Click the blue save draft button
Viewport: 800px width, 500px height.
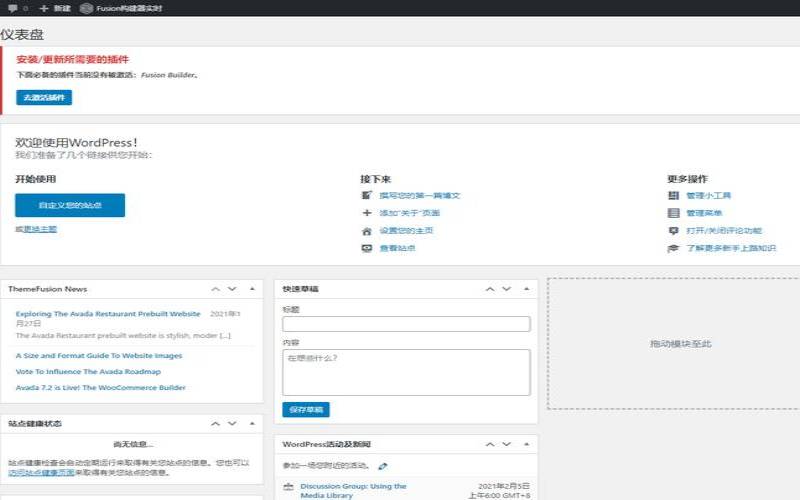(x=306, y=410)
